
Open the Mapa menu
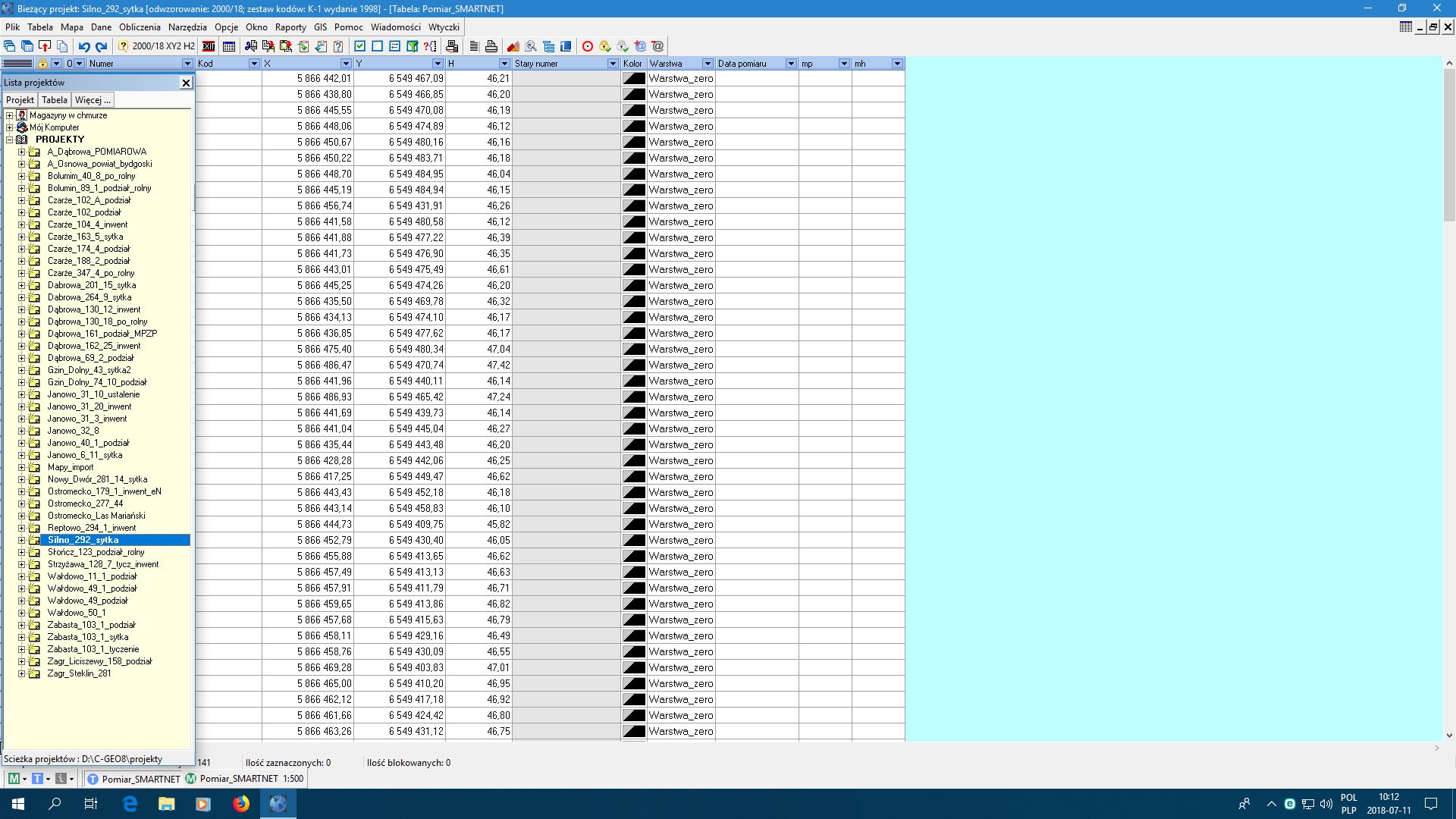pos(72,27)
